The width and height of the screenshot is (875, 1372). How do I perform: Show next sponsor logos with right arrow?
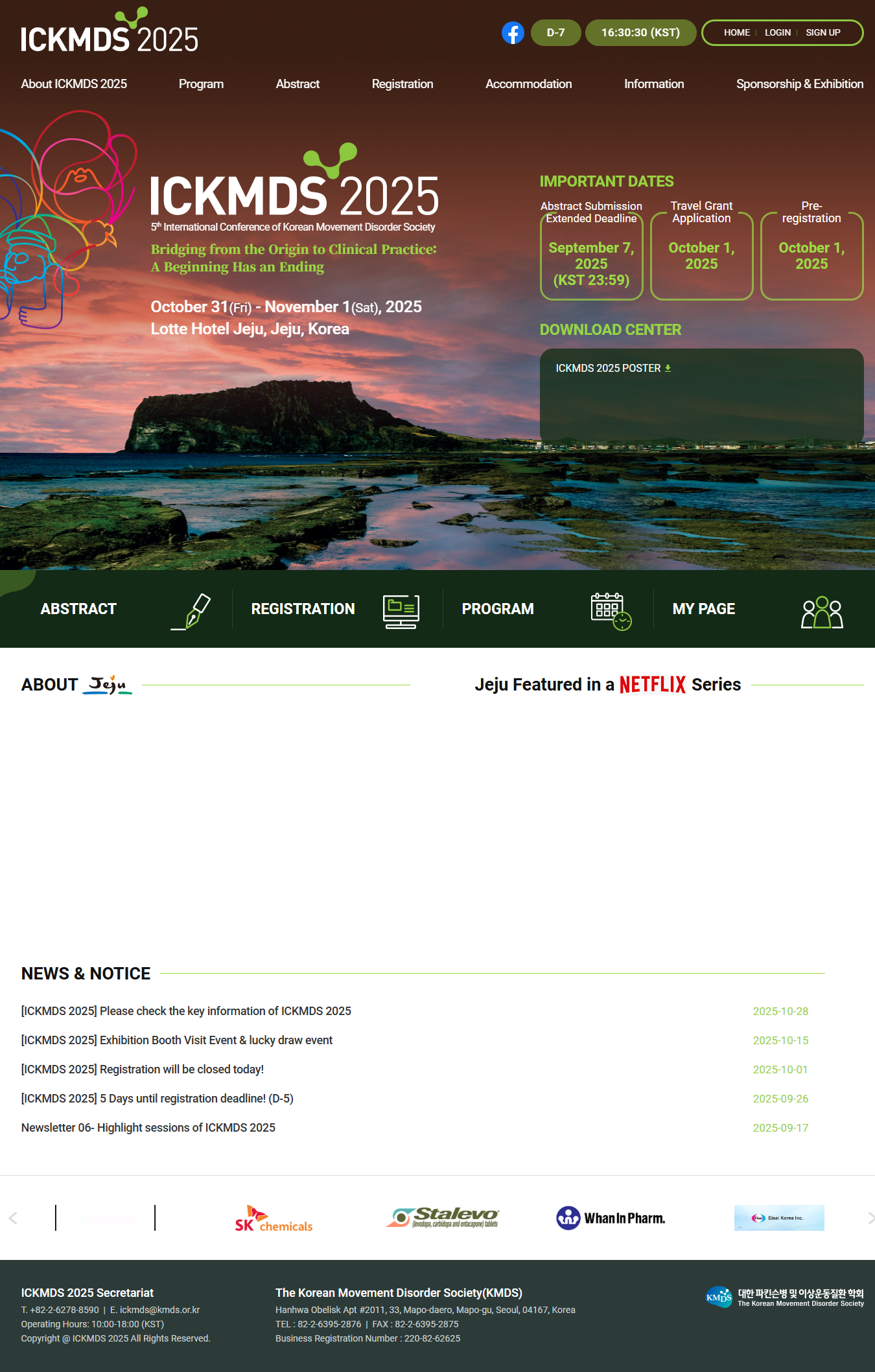tap(870, 1218)
